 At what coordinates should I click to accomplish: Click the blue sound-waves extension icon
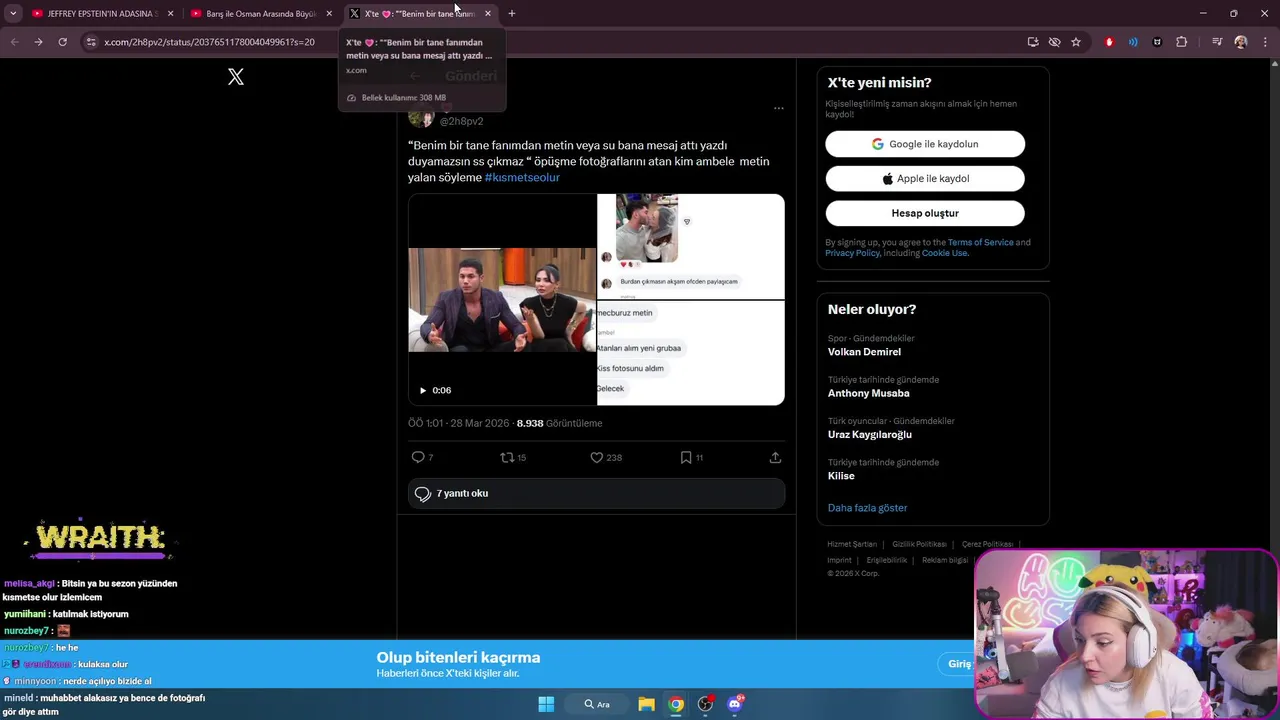point(1133,42)
